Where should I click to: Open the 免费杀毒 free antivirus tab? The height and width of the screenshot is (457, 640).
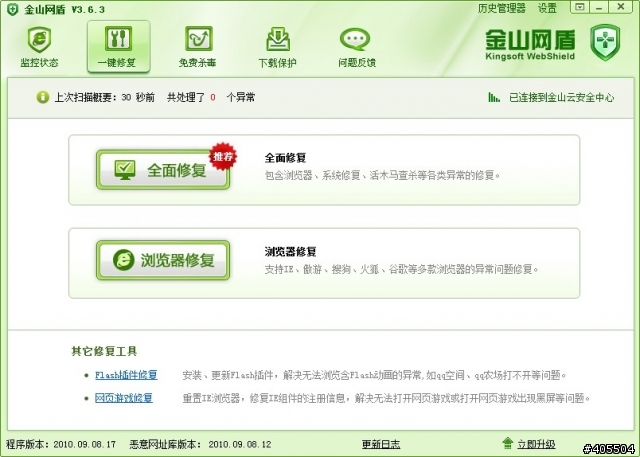(x=198, y=47)
